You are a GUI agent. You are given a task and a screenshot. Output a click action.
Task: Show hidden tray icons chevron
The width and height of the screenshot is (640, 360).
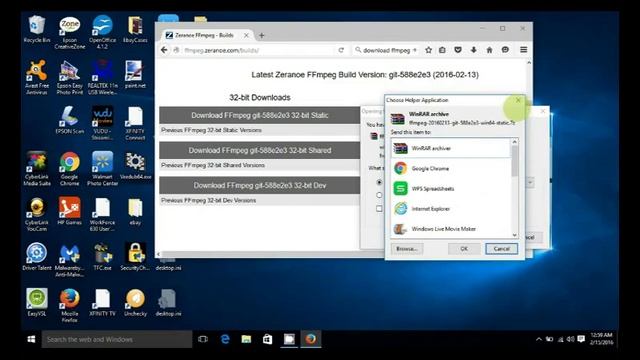(539, 339)
